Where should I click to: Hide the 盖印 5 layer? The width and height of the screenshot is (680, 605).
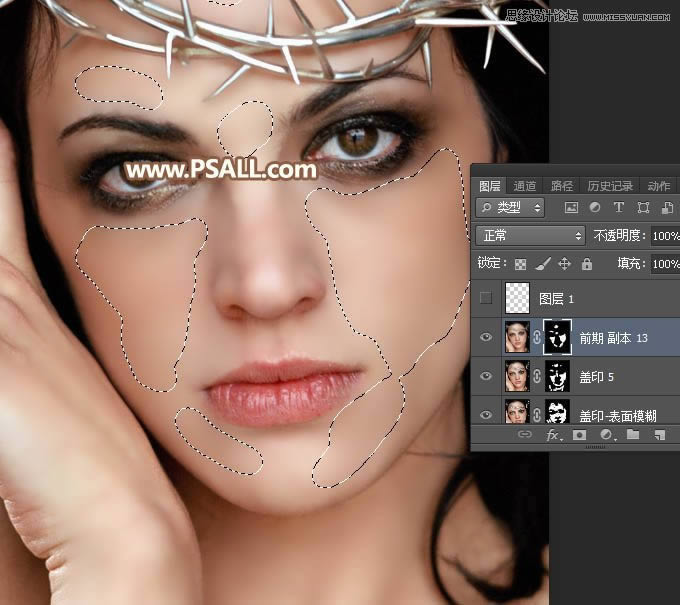coord(486,377)
